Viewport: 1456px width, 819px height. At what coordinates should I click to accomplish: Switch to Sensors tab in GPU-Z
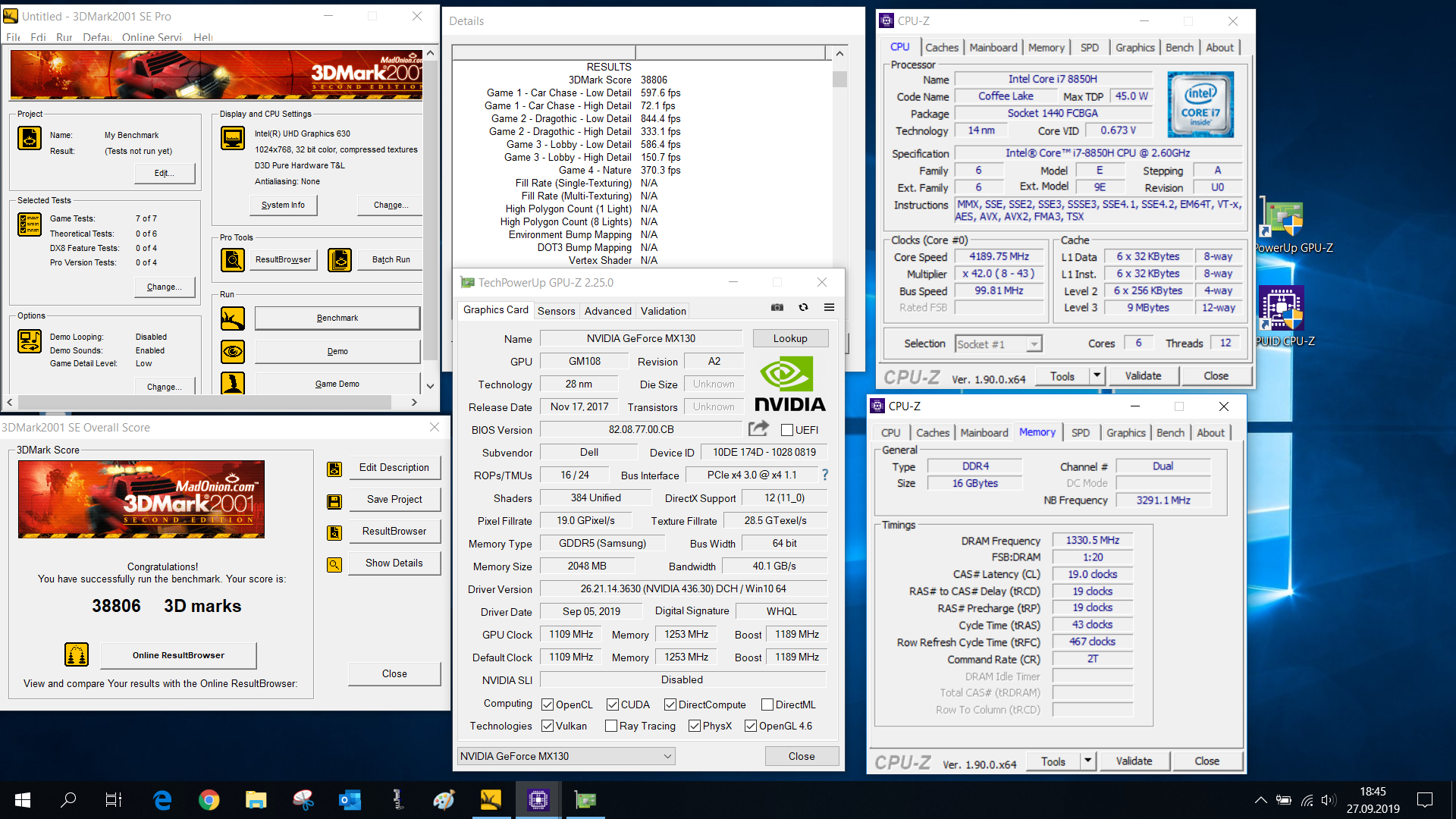pyautogui.click(x=557, y=311)
